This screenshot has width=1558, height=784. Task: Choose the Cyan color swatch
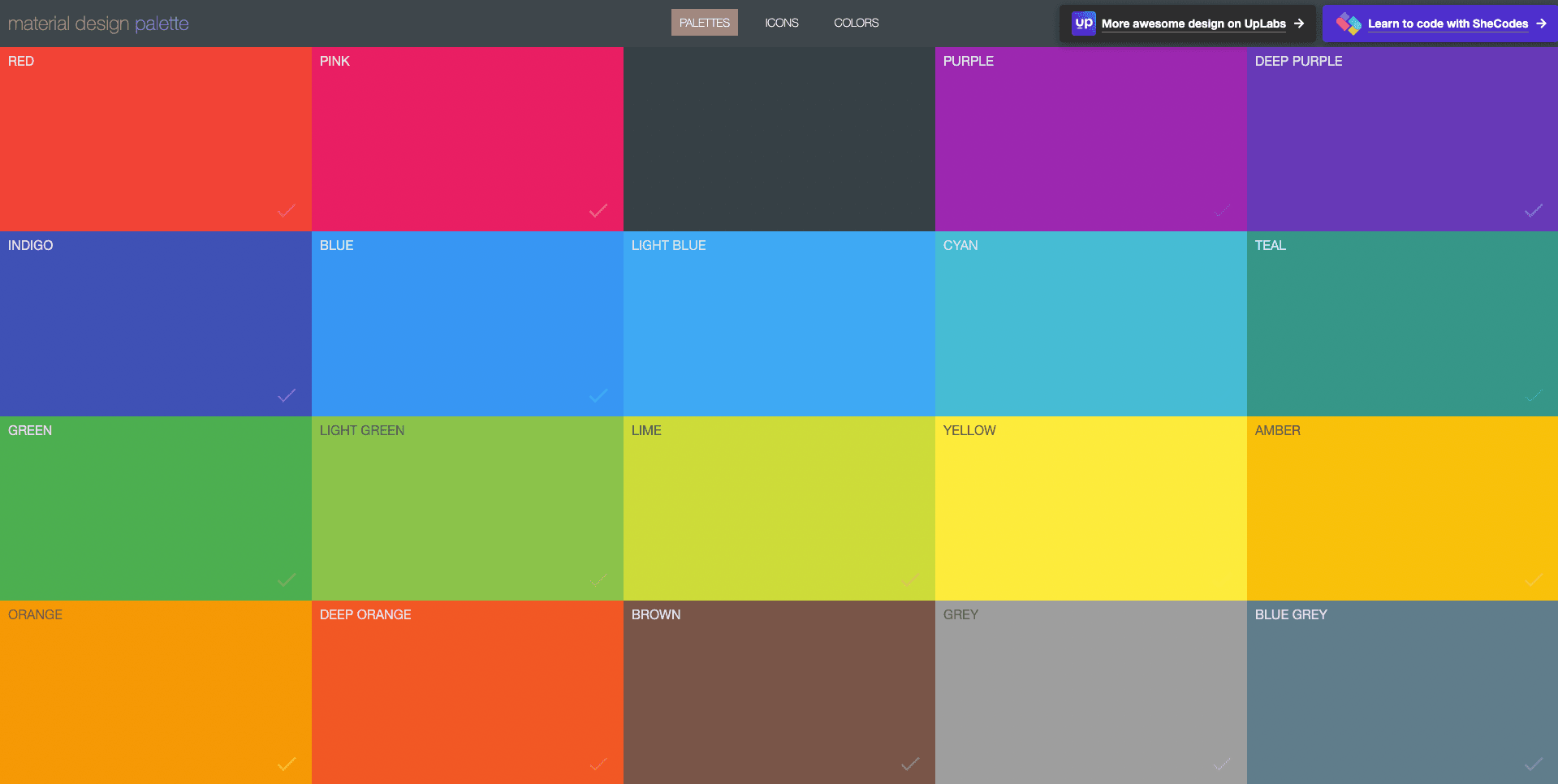tap(1091, 324)
